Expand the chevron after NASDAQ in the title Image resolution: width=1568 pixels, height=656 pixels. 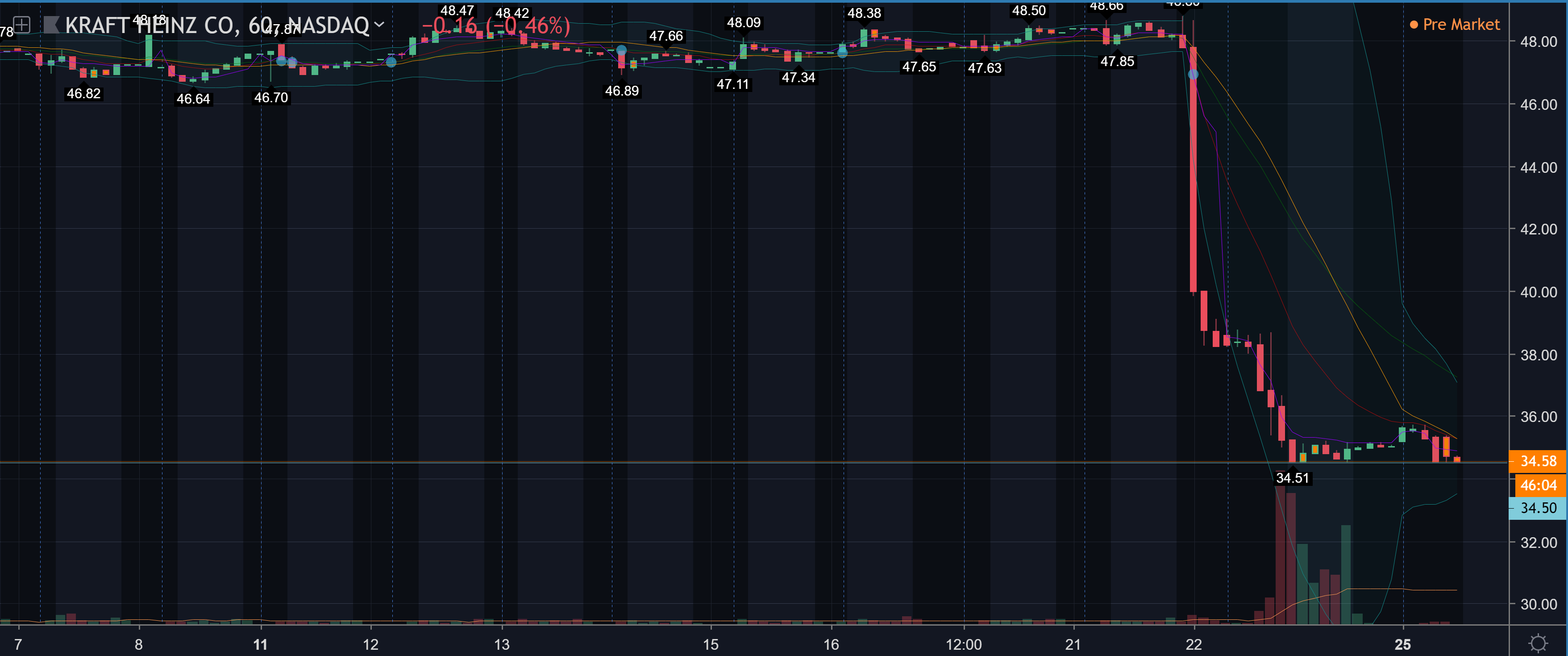(x=379, y=25)
